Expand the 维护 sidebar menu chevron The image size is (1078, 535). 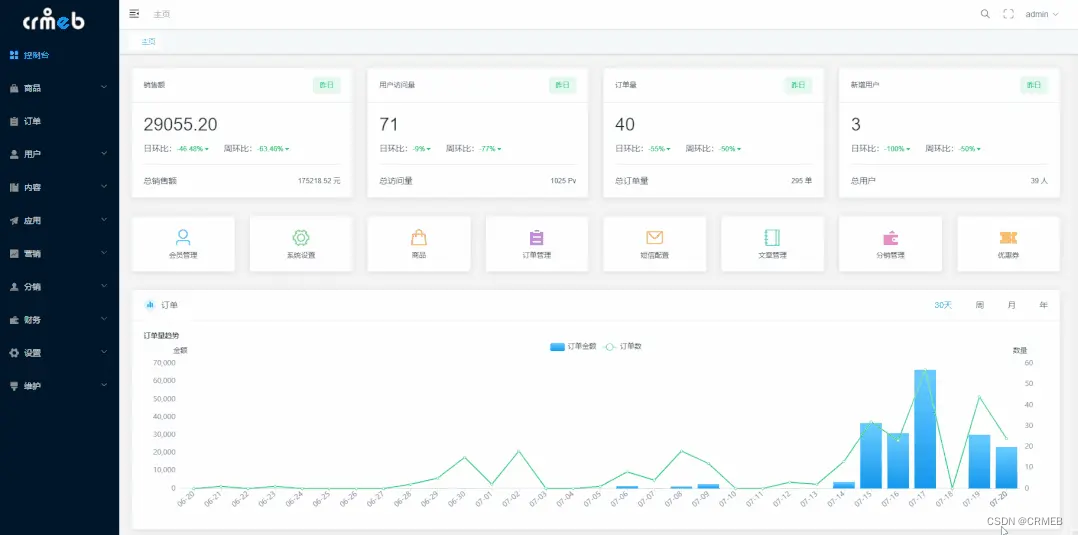[x=104, y=385]
